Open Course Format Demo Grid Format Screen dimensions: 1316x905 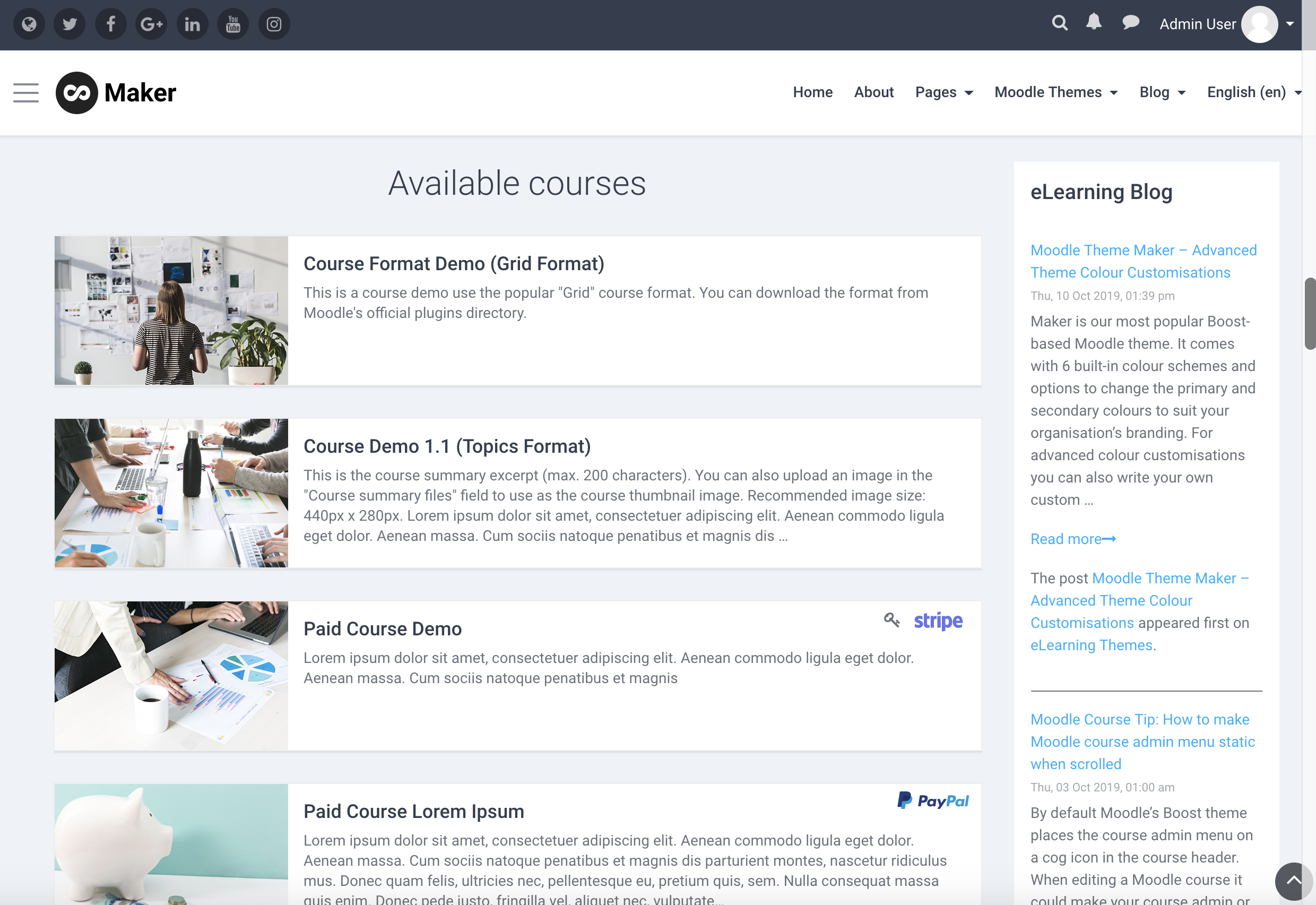point(454,262)
